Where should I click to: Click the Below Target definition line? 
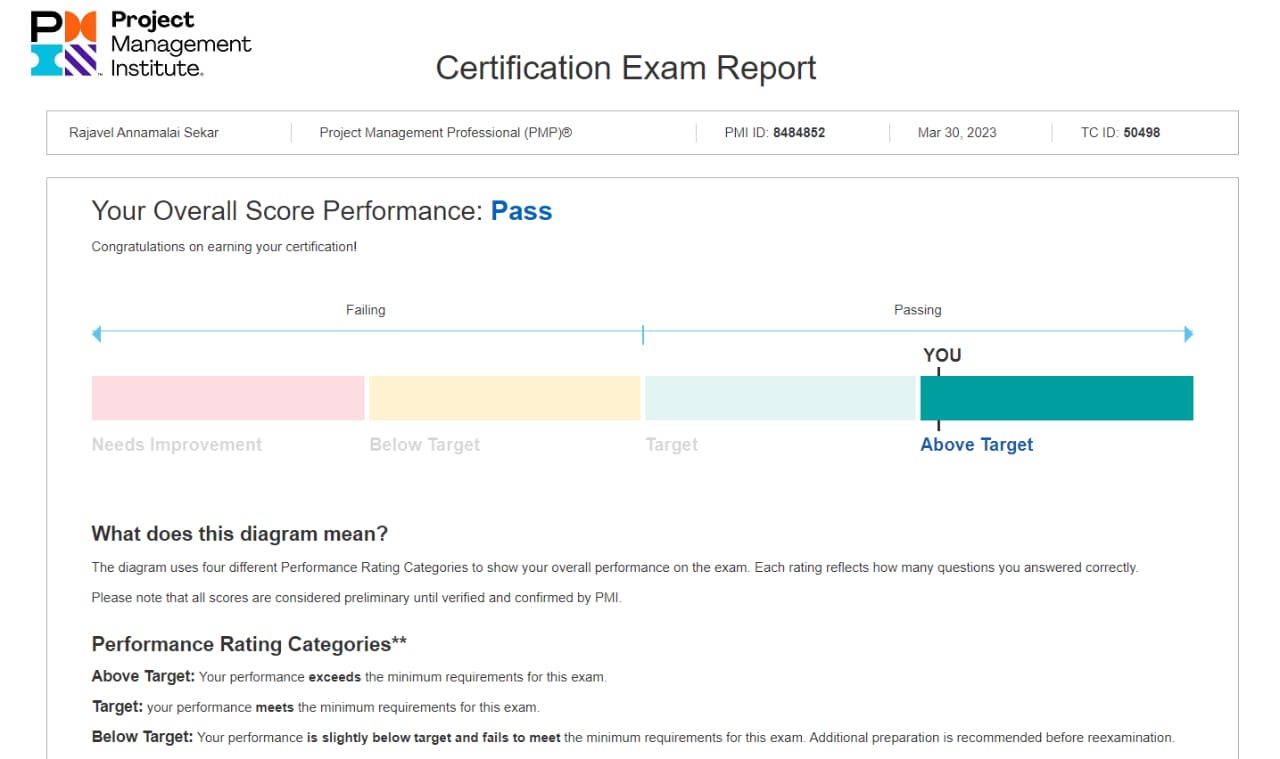[x=633, y=737]
